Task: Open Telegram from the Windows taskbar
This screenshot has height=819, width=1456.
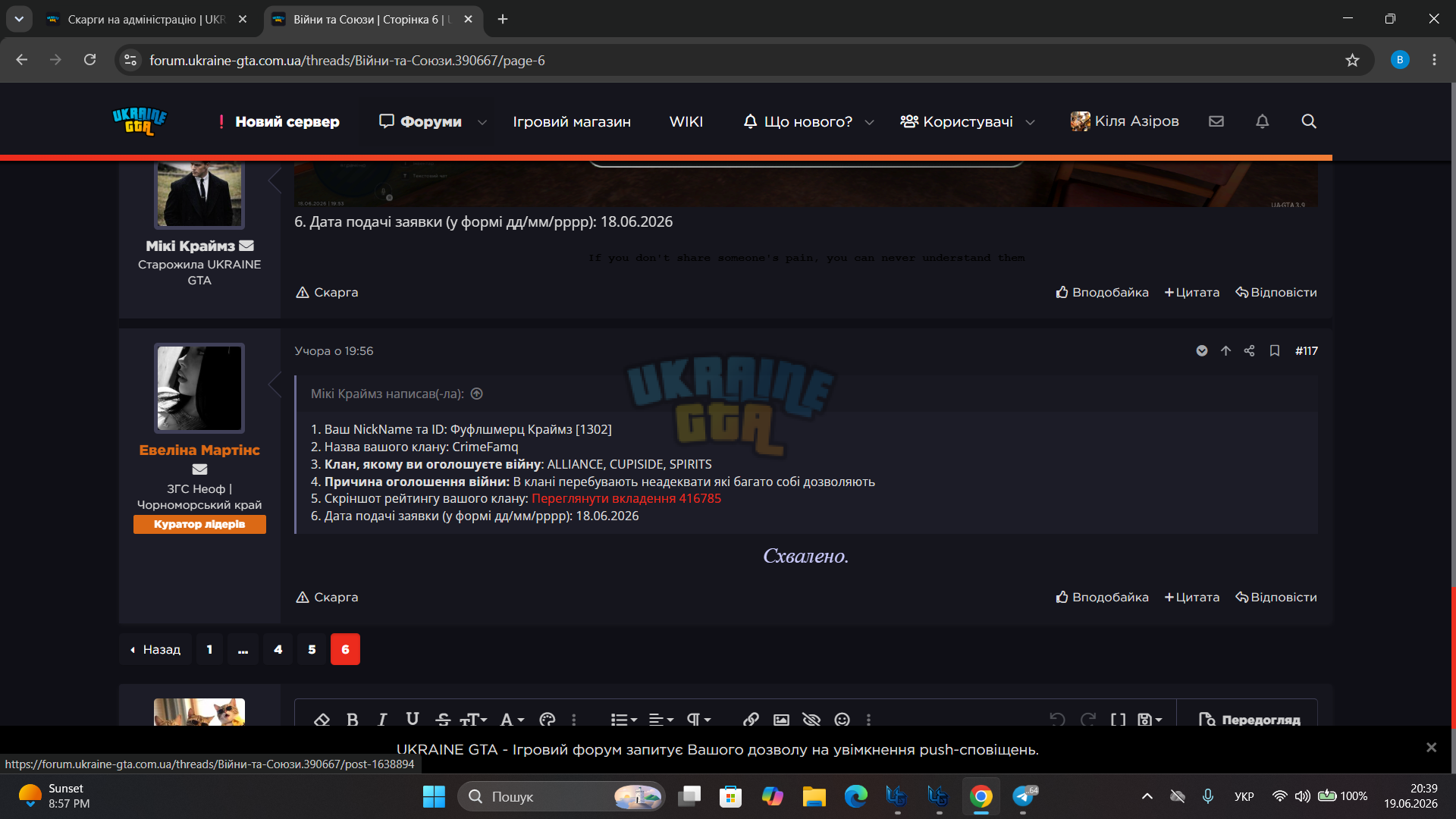Action: (1024, 796)
